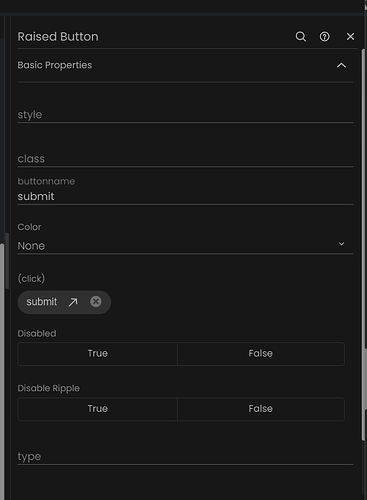Click the Basic Properties section header
This screenshot has width=367, height=500.
pyautogui.click(x=185, y=65)
